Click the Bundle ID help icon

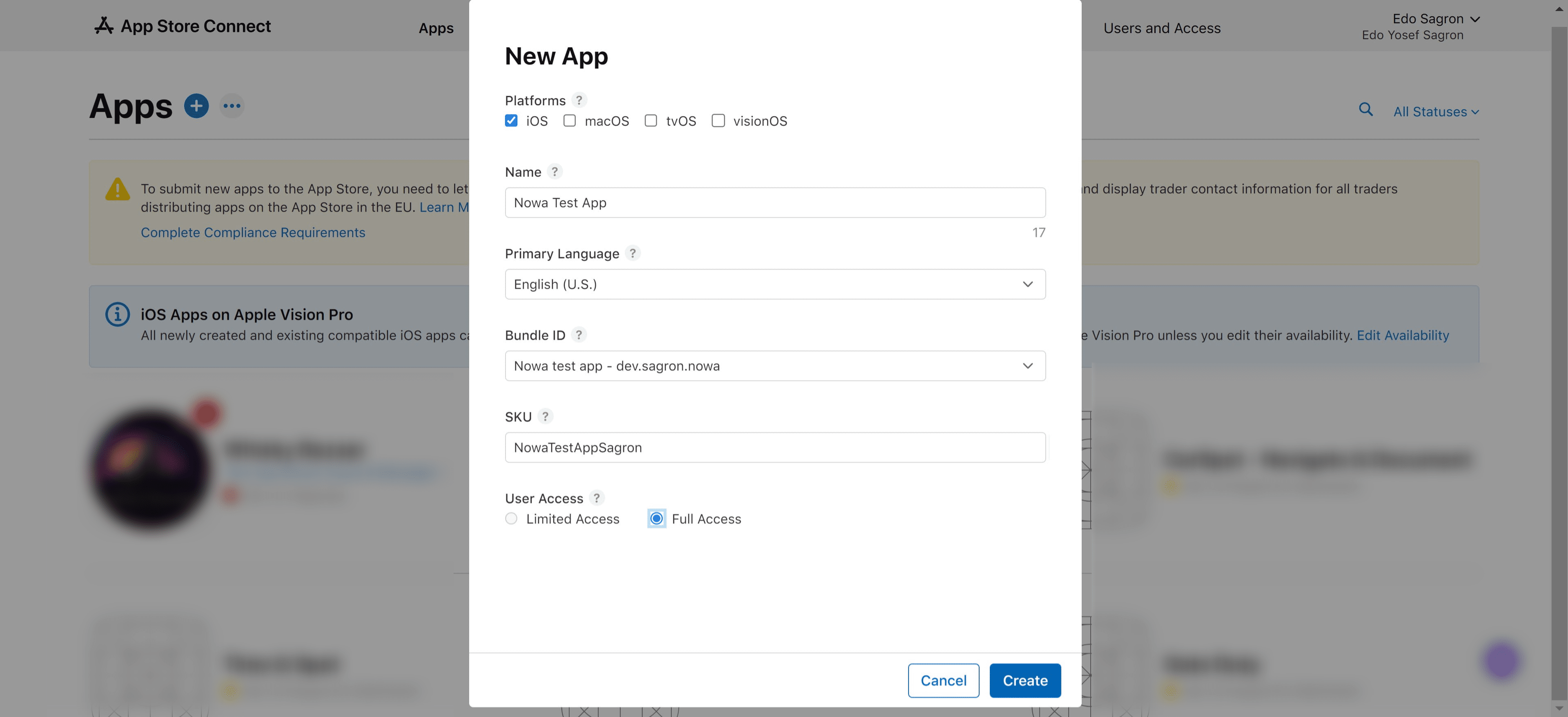pos(579,335)
